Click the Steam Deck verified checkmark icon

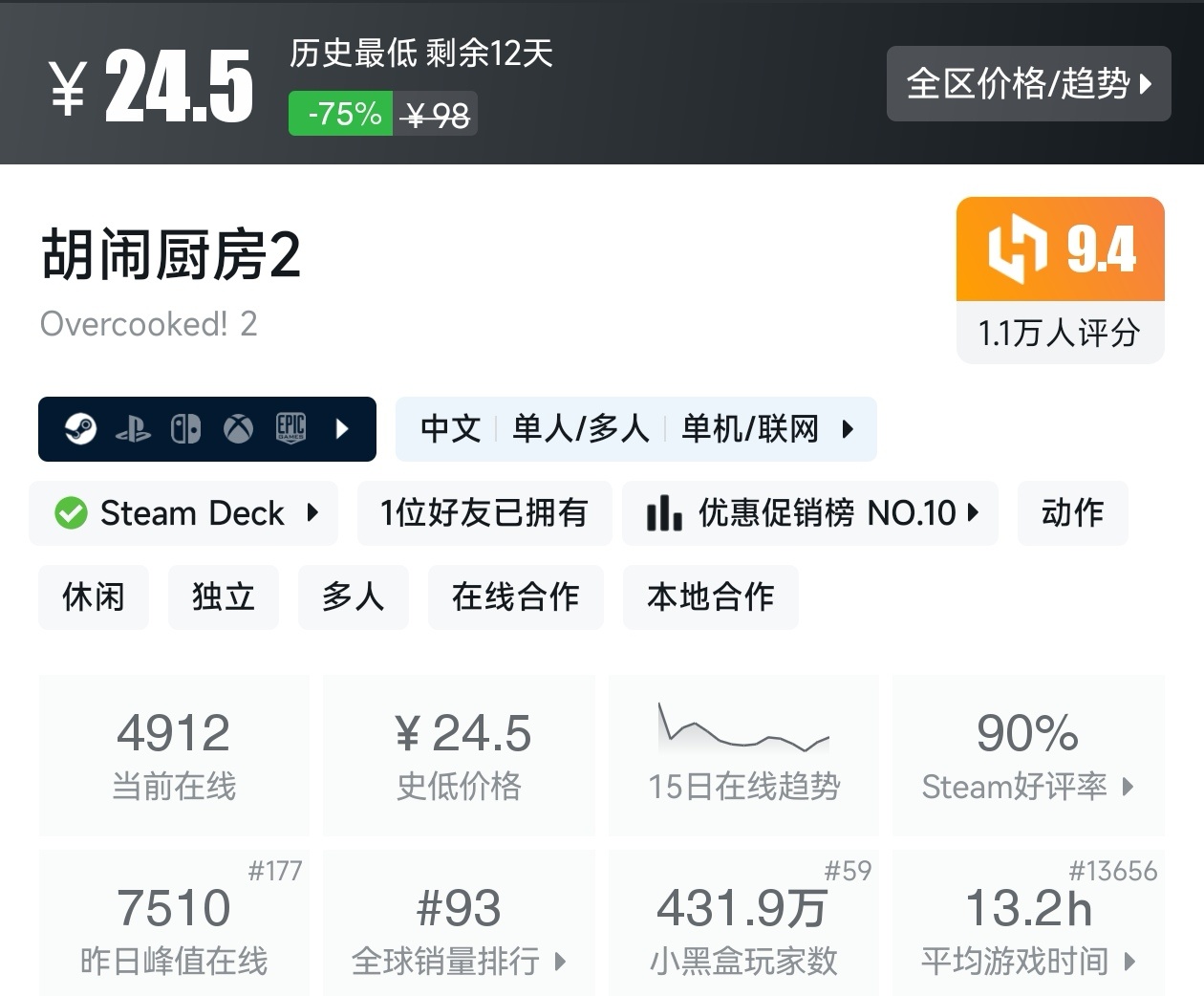71,513
